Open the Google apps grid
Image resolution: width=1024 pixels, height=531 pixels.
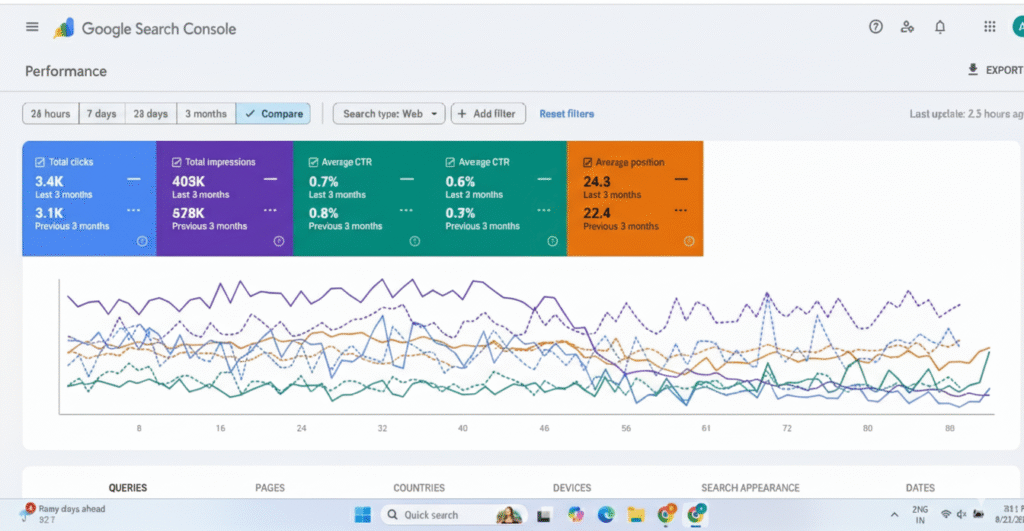pyautogui.click(x=989, y=27)
